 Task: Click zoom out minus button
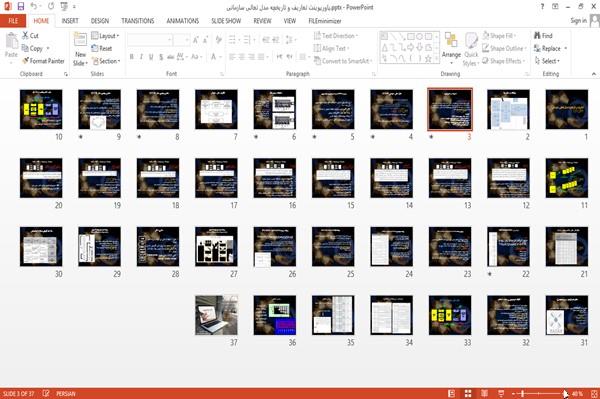click(x=514, y=393)
